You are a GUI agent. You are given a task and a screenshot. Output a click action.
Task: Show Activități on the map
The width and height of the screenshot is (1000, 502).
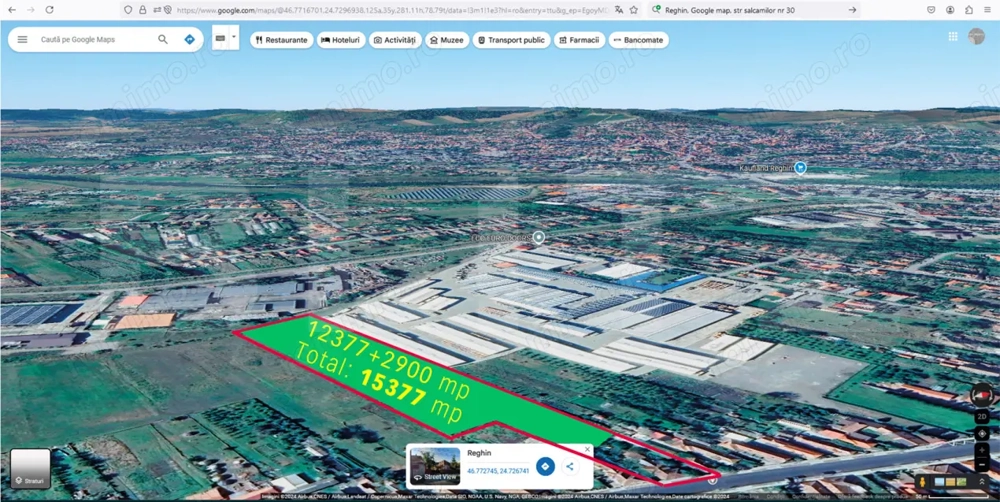click(x=395, y=40)
